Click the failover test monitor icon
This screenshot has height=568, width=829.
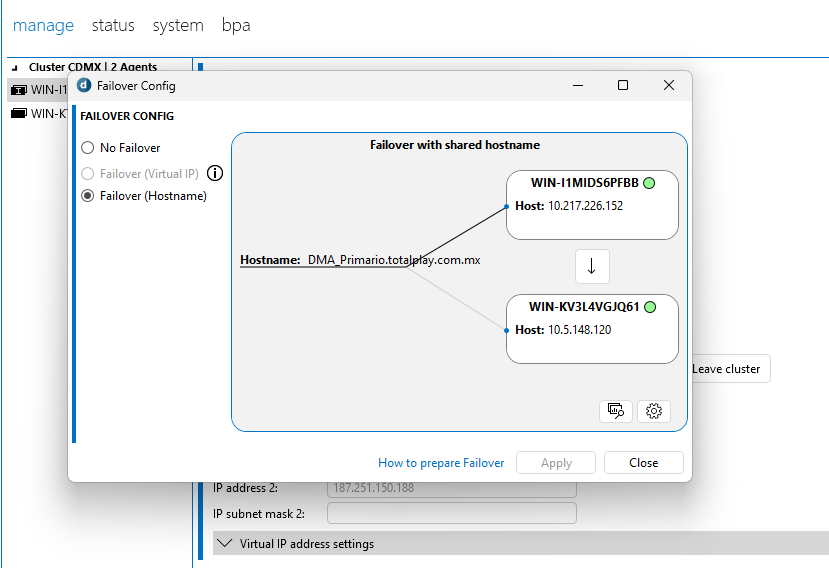pyautogui.click(x=615, y=411)
